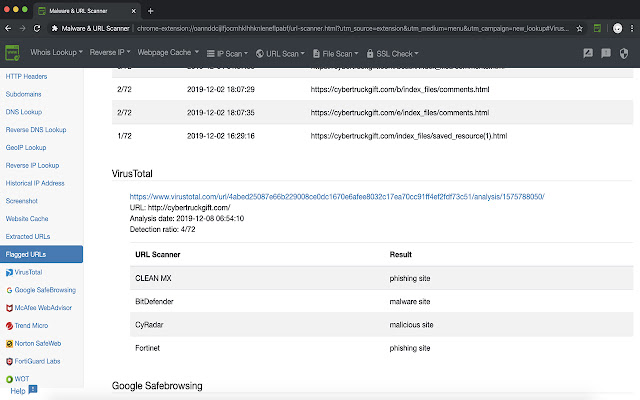Click the FortiGuard Labs shield icon

(x=9, y=362)
